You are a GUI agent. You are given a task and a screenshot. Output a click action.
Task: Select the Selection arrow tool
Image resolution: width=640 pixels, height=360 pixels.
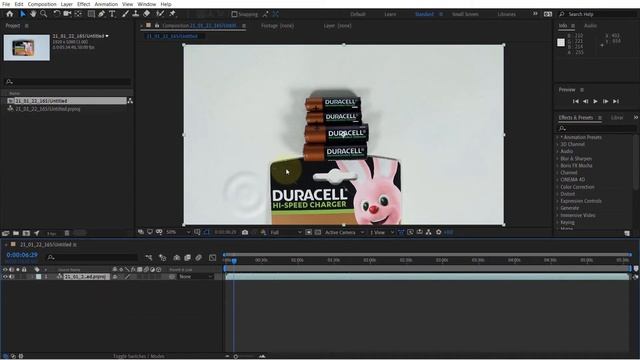23,14
